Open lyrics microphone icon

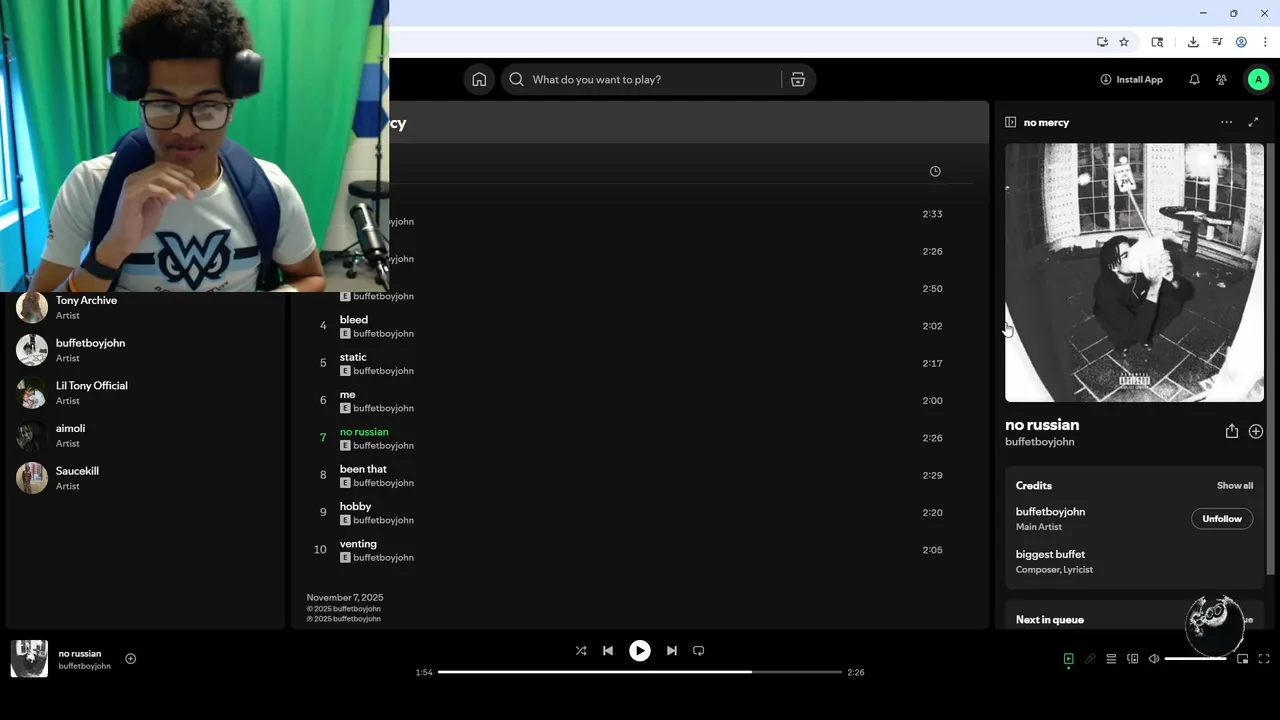pos(1090,659)
